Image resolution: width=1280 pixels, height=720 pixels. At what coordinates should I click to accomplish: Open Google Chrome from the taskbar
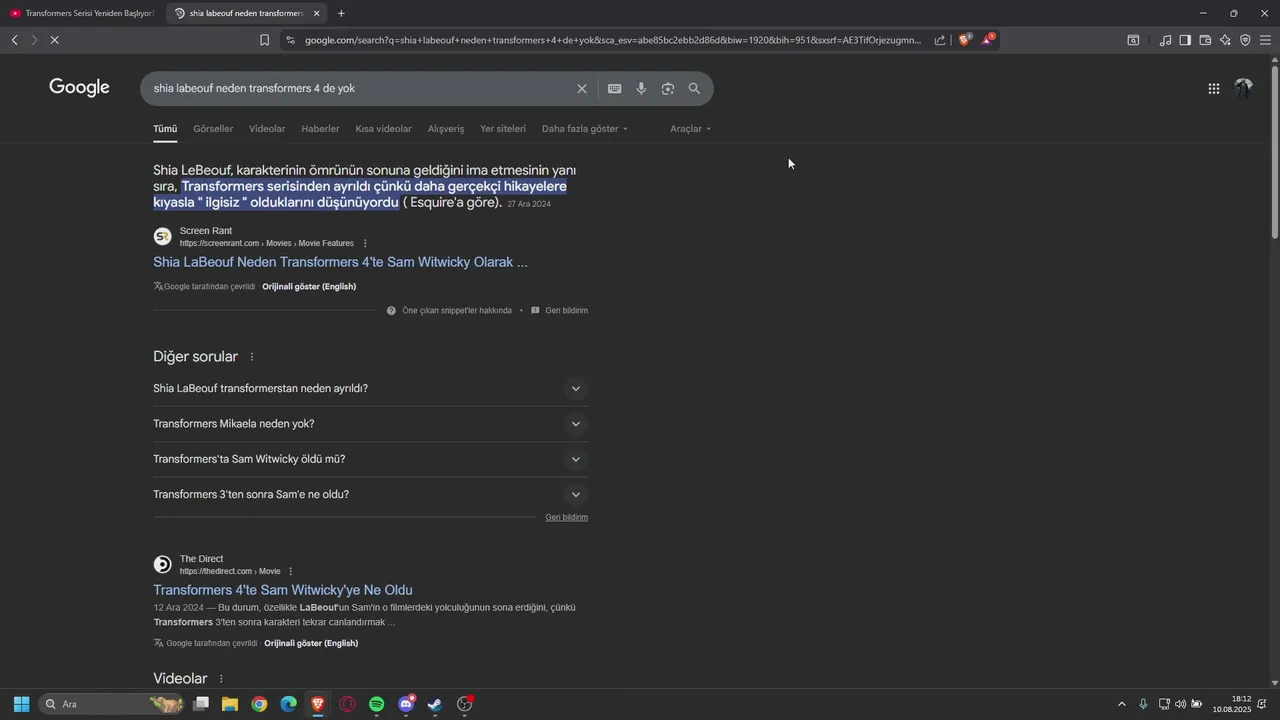point(259,704)
